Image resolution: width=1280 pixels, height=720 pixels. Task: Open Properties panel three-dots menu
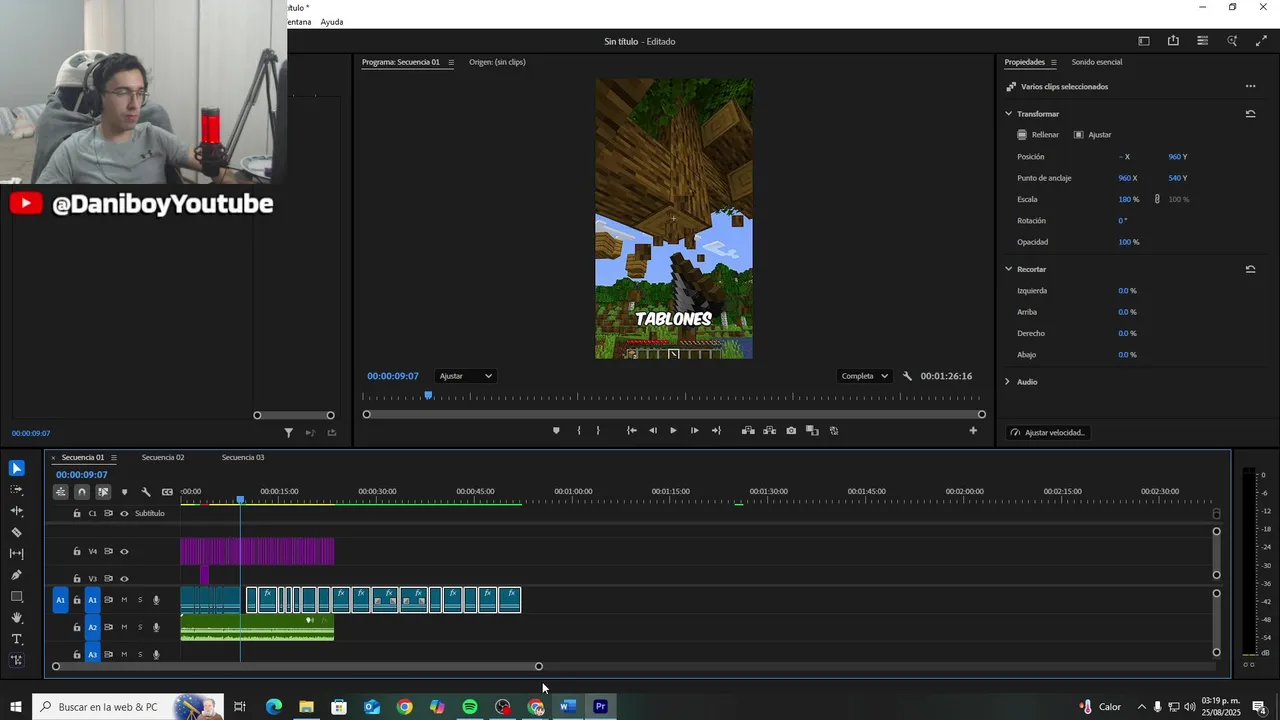(x=1250, y=87)
